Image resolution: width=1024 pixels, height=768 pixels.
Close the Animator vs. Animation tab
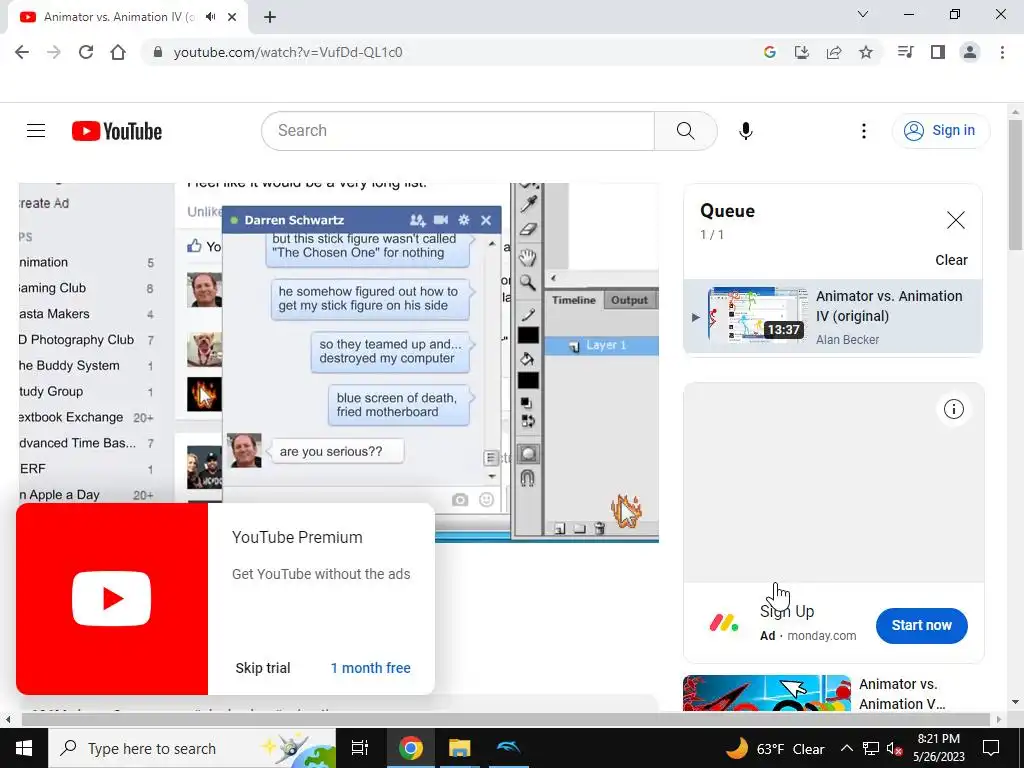tap(232, 17)
